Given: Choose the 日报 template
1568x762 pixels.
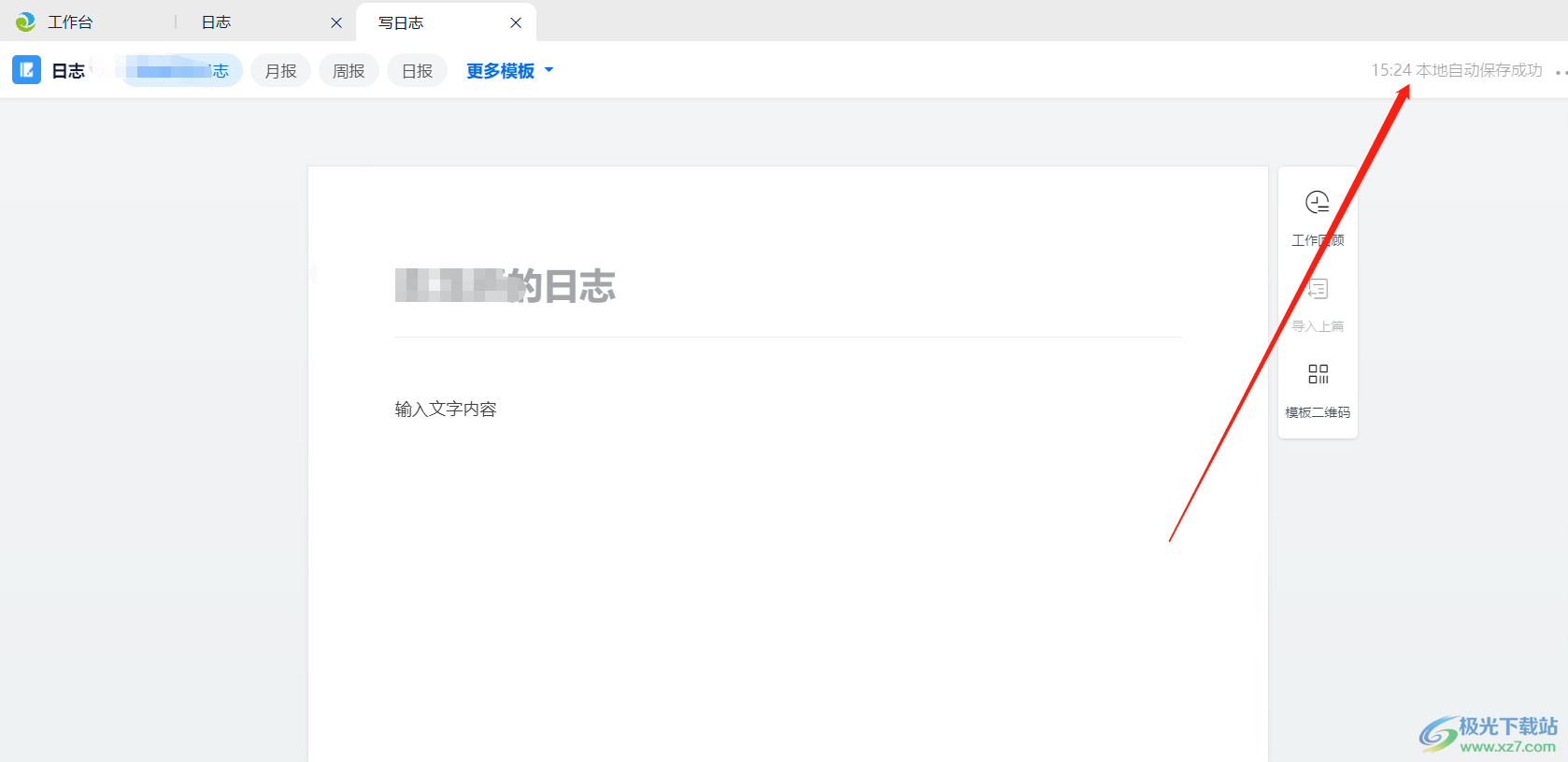Looking at the screenshot, I should pos(417,71).
